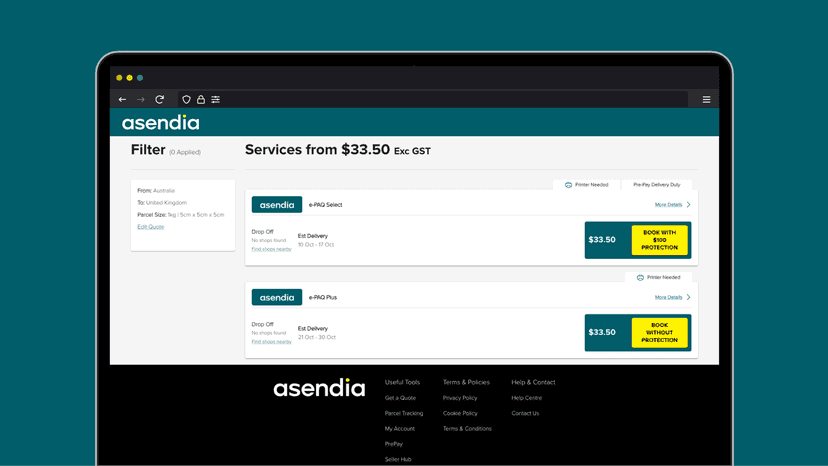
Task: Click the asendia logo in header
Action: tap(161, 123)
